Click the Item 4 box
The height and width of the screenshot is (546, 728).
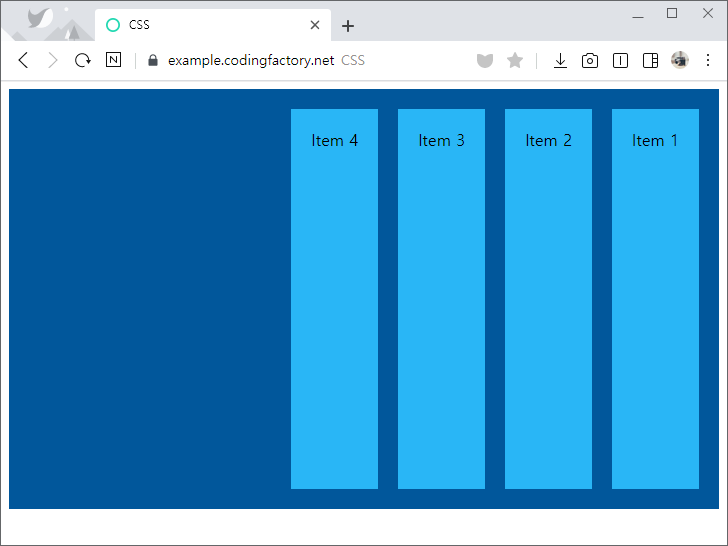pyautogui.click(x=334, y=299)
